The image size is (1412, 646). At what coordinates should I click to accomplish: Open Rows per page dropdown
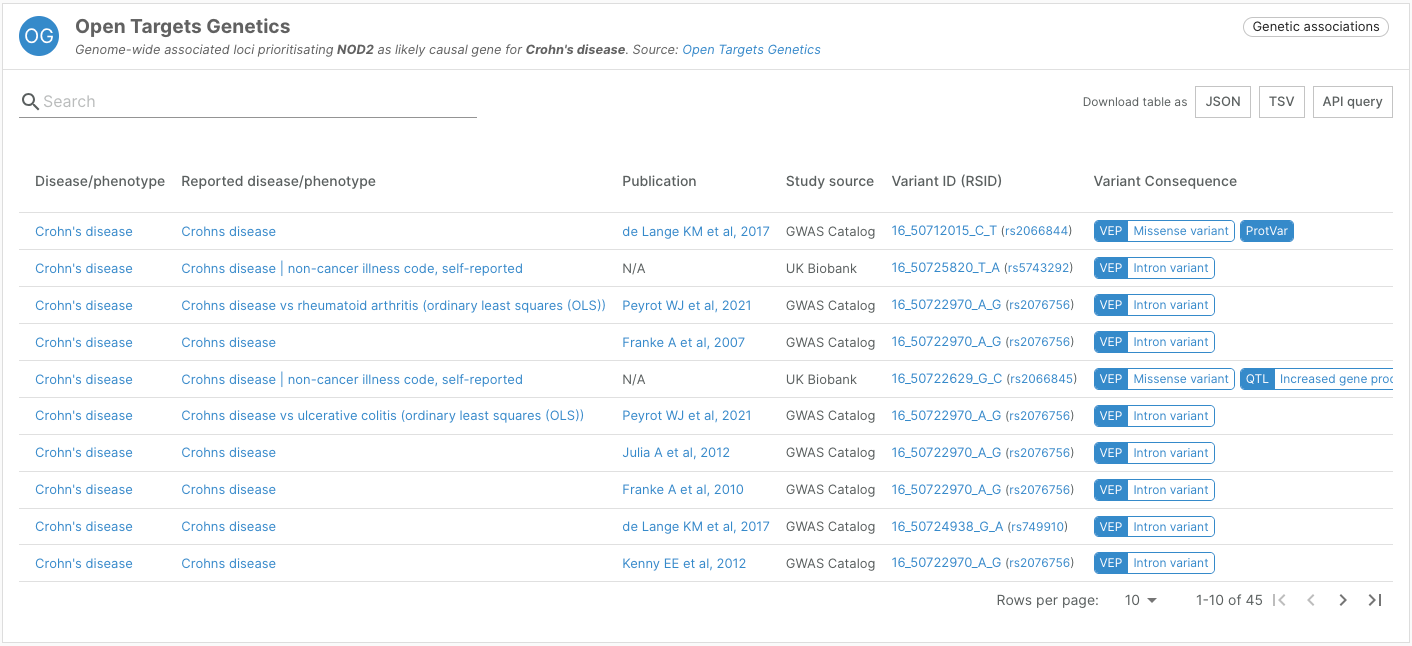coord(1140,600)
